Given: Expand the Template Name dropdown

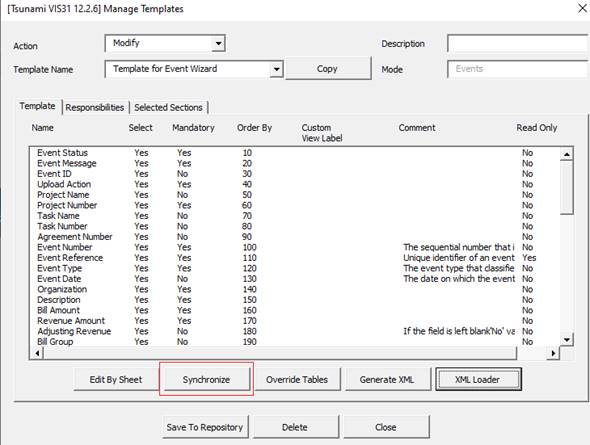Looking at the screenshot, I should [x=277, y=69].
